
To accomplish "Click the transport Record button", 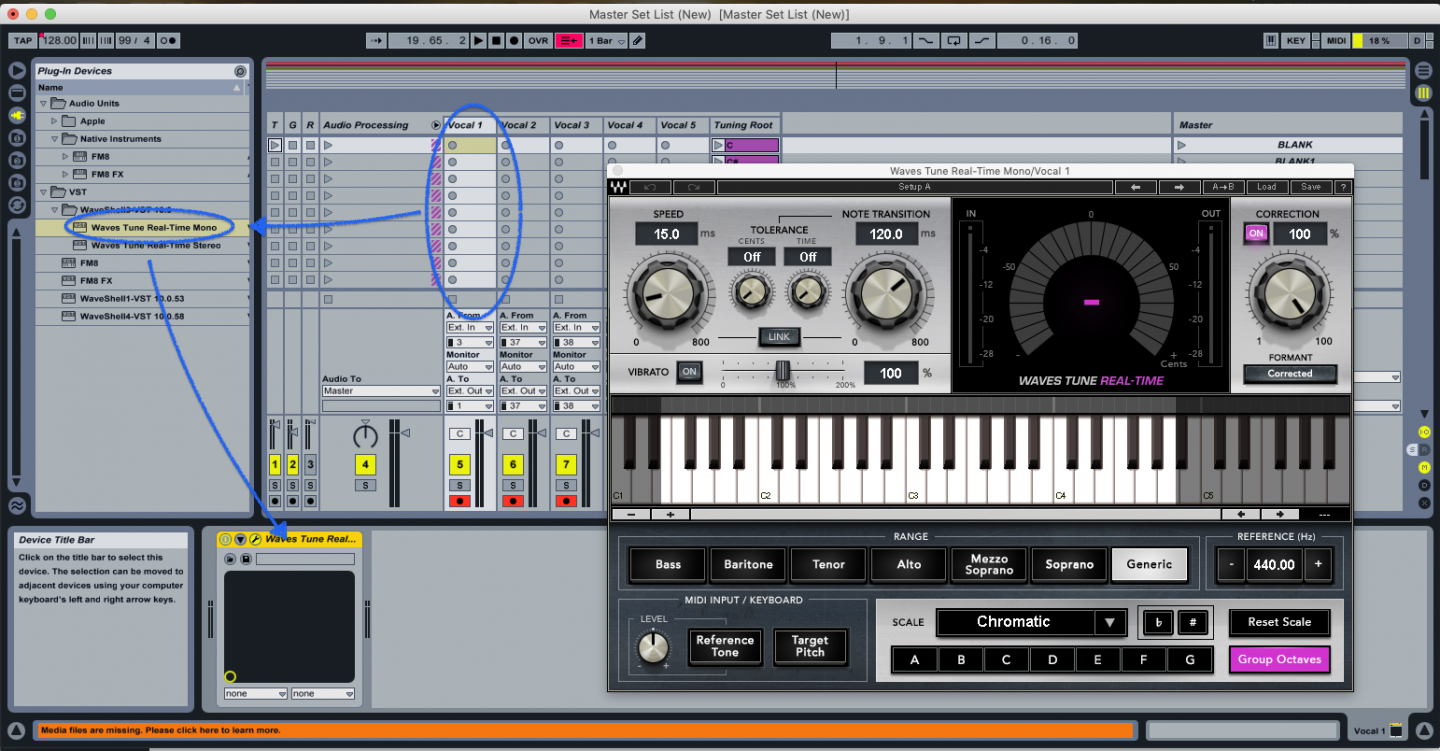I will 514,41.
